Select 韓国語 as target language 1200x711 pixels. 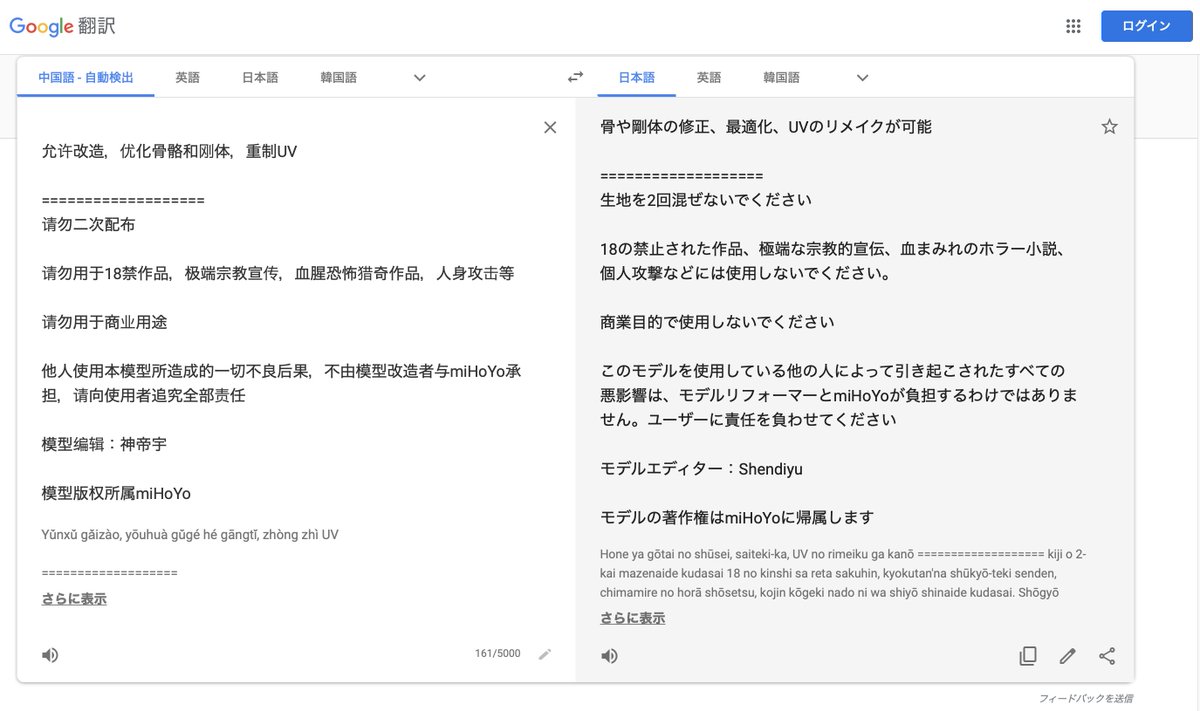781,77
